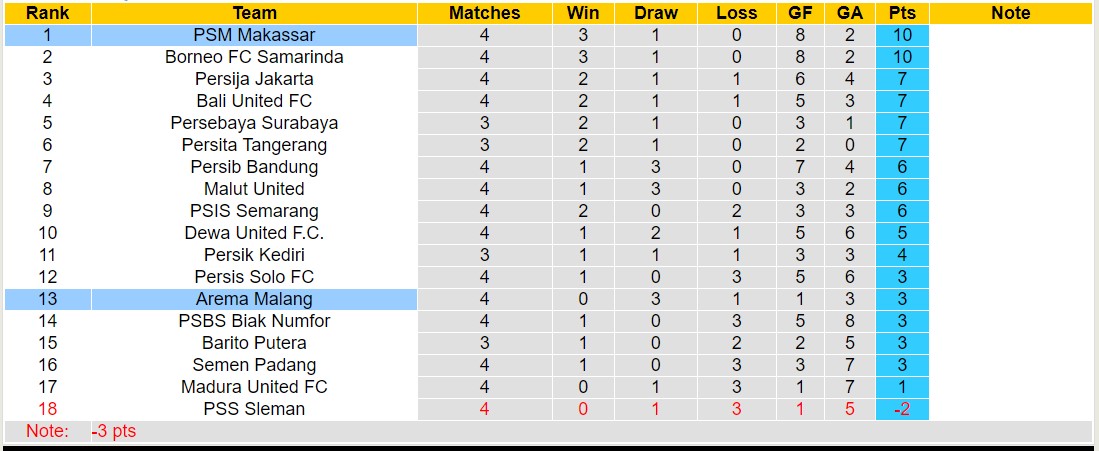Click the PSM Makassar team name
This screenshot has width=1099, height=451.
[254, 35]
